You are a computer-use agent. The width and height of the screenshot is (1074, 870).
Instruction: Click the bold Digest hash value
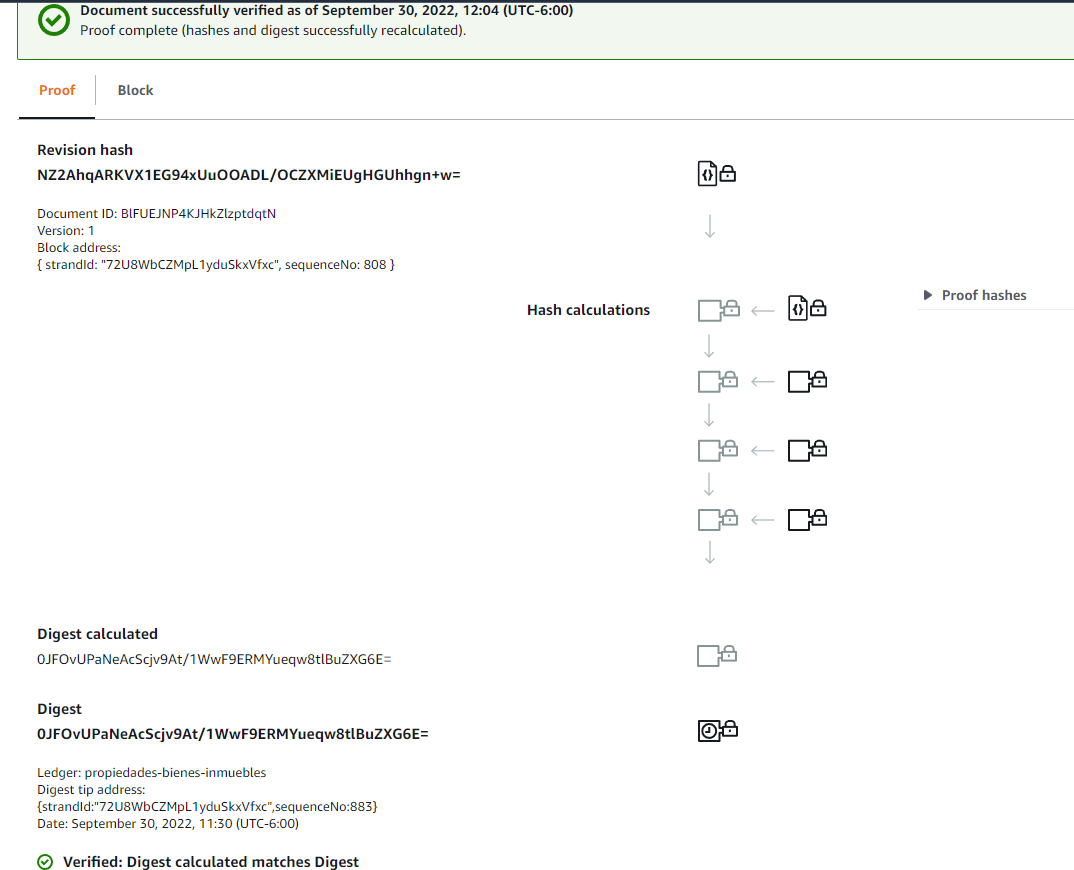click(x=232, y=734)
